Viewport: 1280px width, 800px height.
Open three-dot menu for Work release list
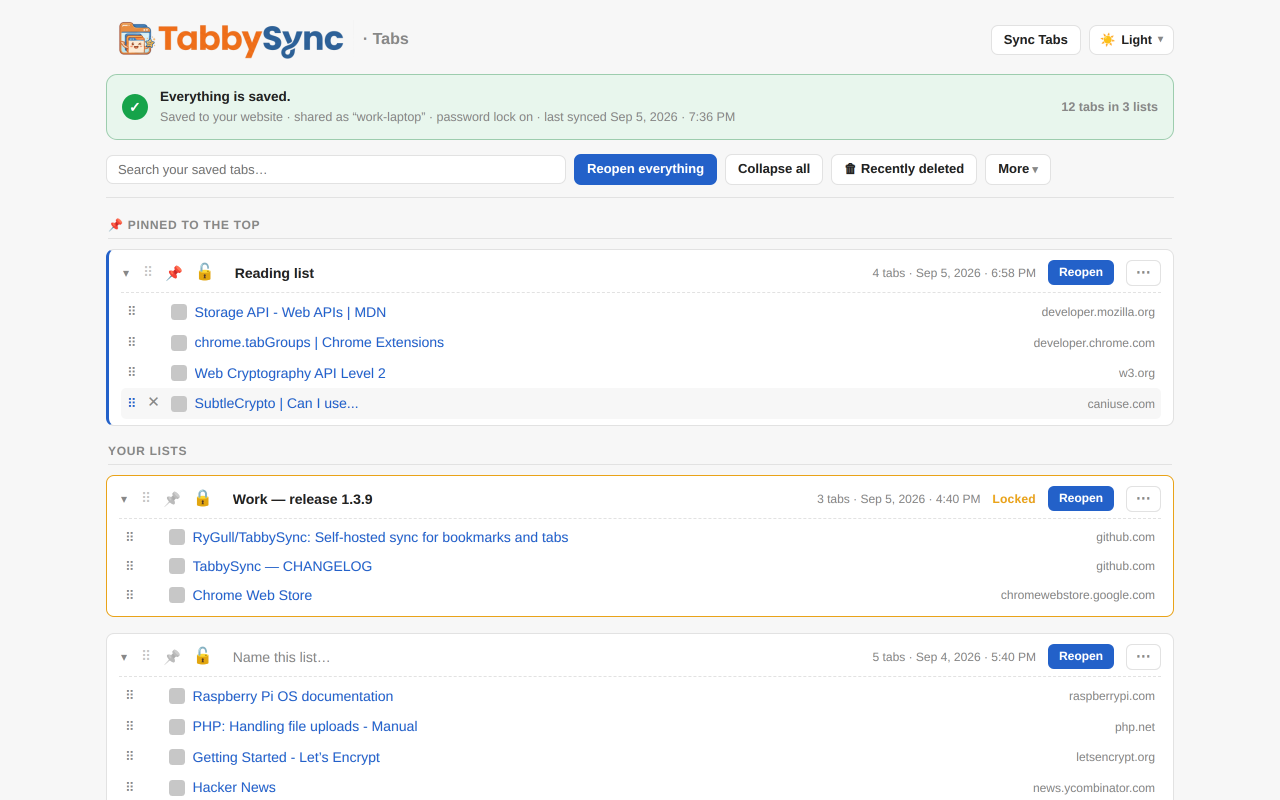tap(1143, 498)
